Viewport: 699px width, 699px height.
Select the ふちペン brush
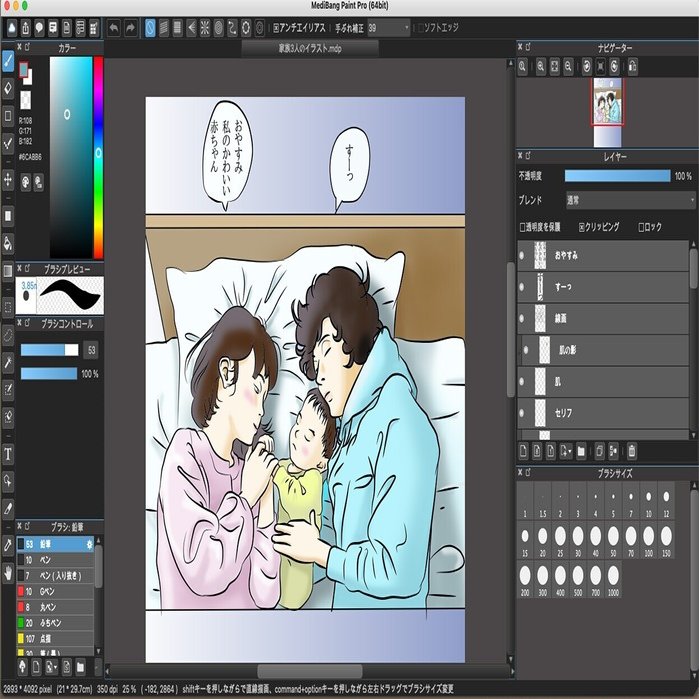point(55,623)
